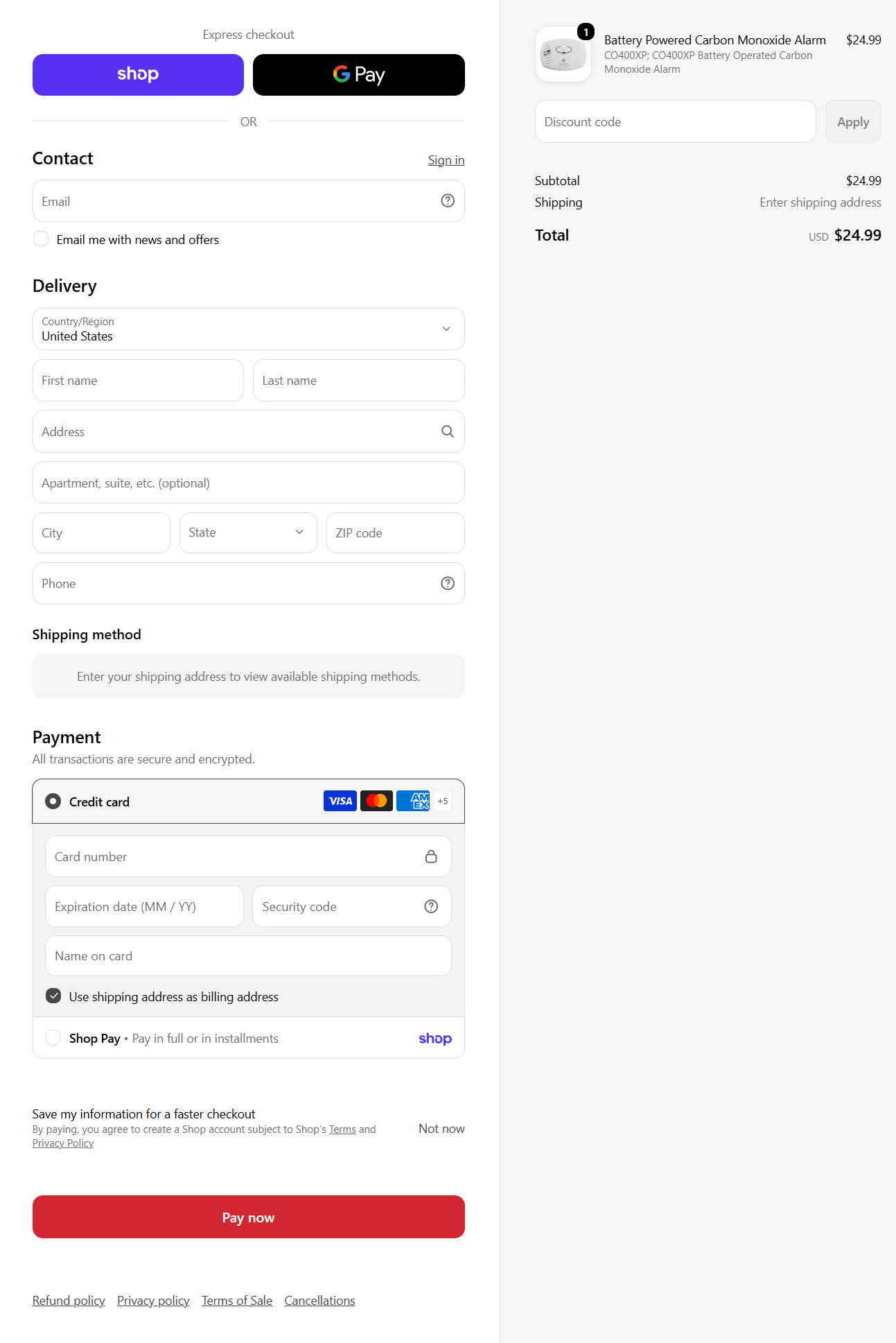896x1343 pixels.
Task: Open the footer Privacy policy link
Action: [x=153, y=1301]
